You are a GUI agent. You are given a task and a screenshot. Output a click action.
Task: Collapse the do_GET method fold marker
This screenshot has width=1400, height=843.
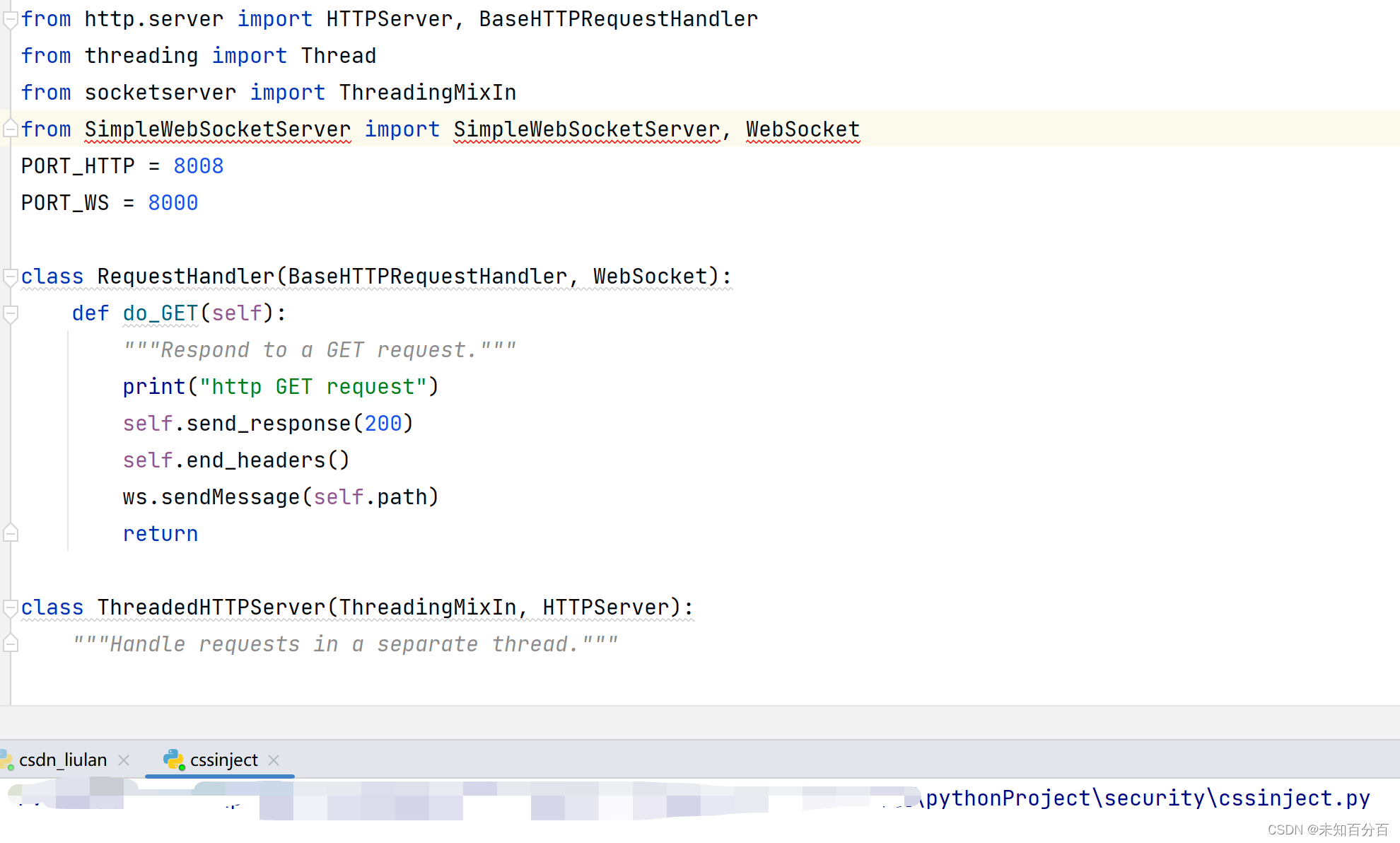(10, 313)
